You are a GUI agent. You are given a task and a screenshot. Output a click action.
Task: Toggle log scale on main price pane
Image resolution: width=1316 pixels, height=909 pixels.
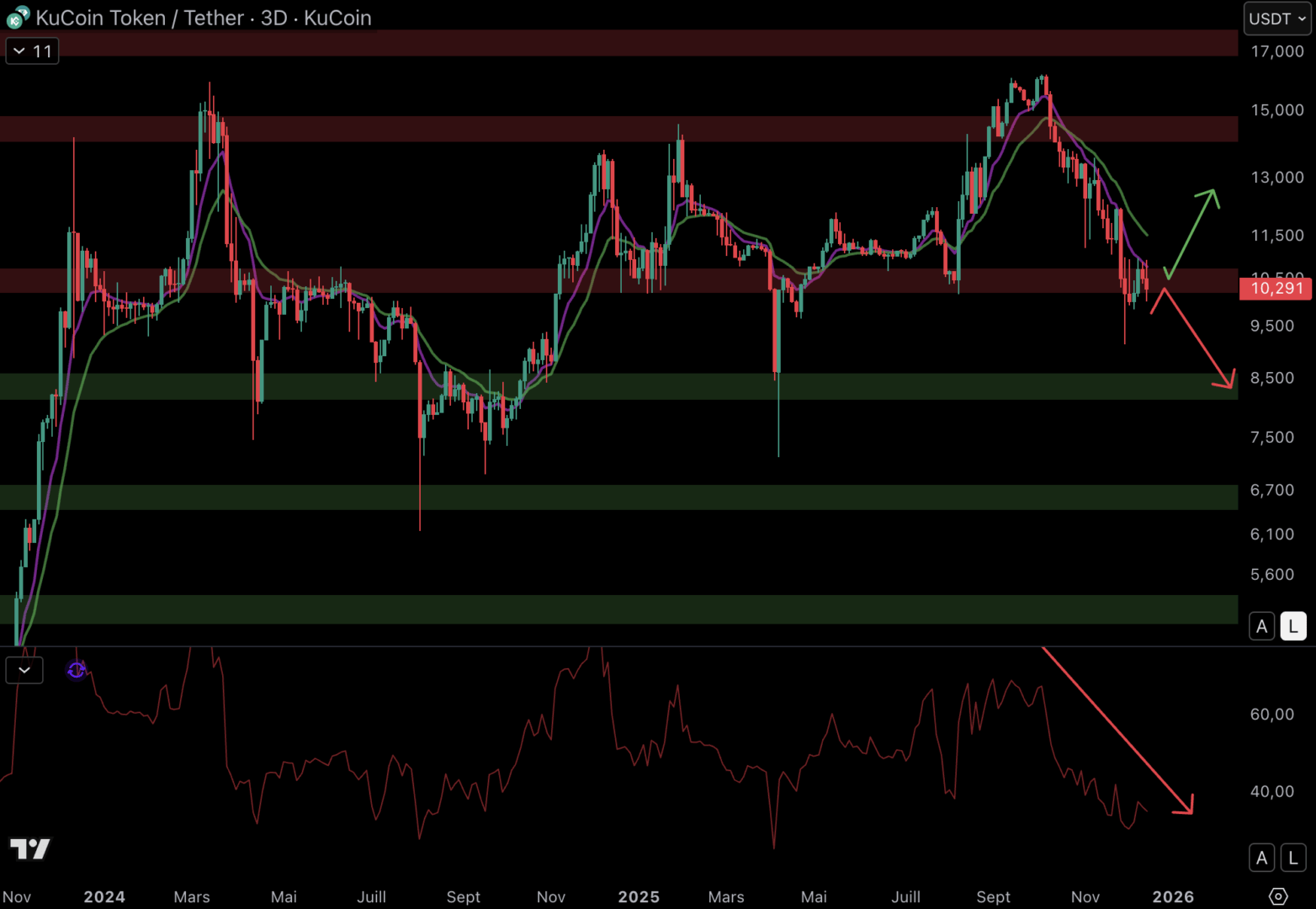pos(1293,626)
